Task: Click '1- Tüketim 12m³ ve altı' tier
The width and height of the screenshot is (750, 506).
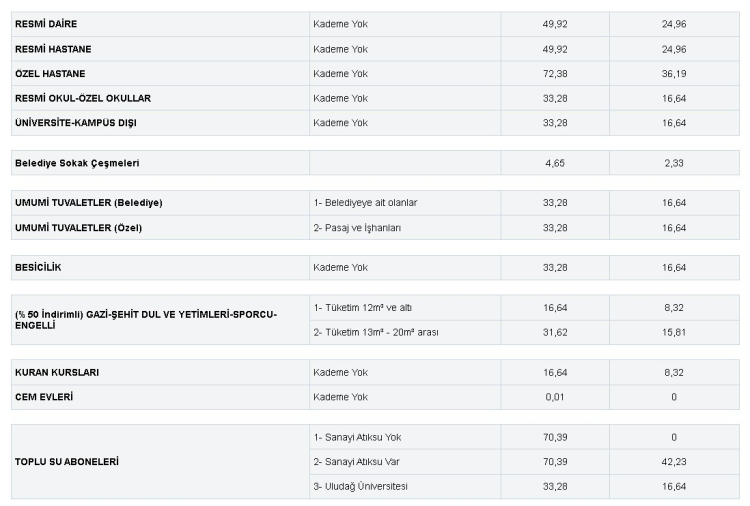Action: pyautogui.click(x=362, y=307)
